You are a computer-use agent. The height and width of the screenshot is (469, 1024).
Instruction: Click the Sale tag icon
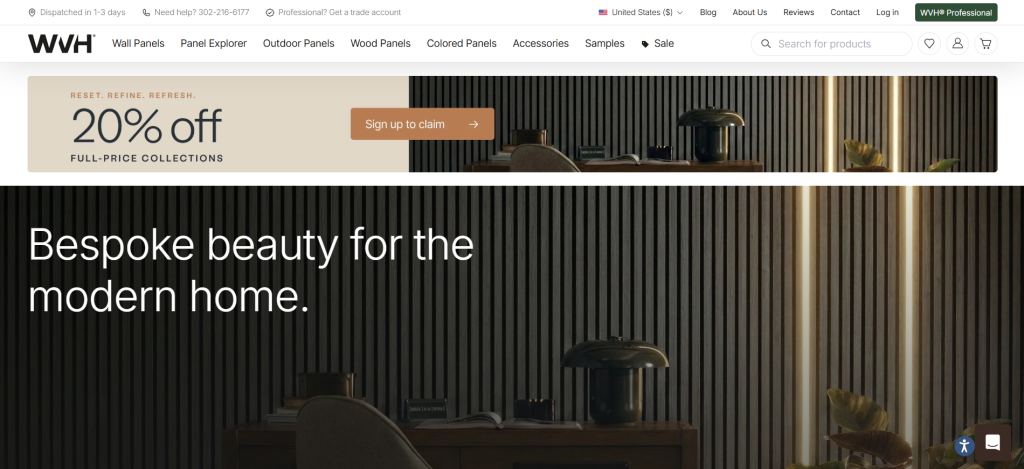[x=645, y=44]
